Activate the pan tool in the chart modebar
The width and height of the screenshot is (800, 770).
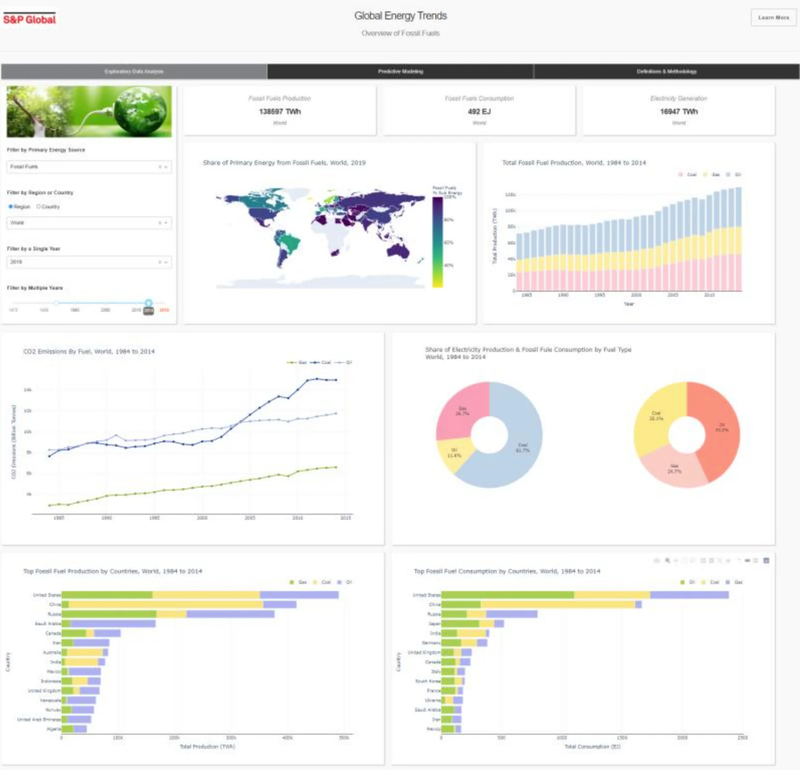[676, 561]
